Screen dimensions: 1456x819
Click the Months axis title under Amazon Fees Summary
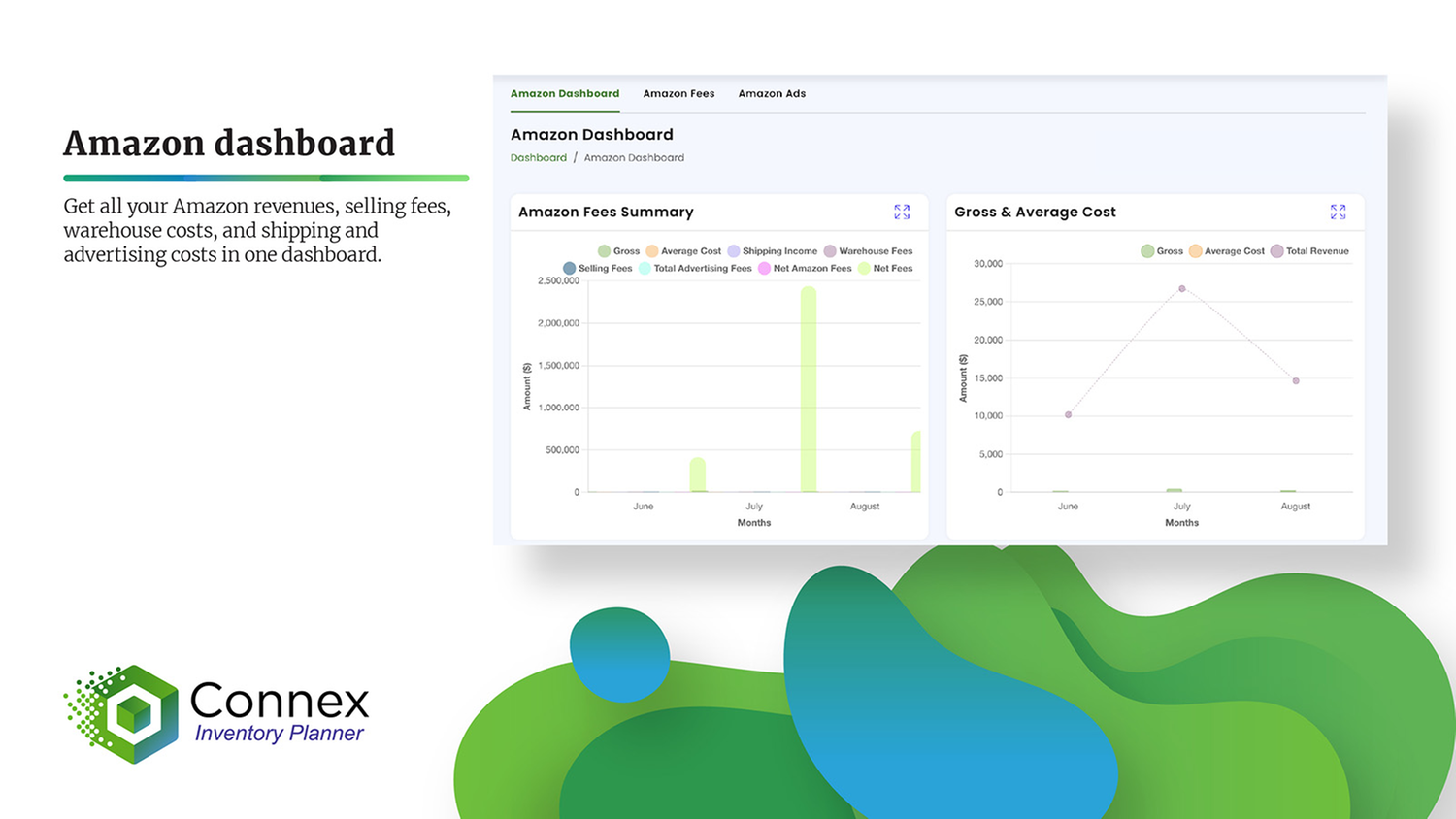[x=754, y=523]
